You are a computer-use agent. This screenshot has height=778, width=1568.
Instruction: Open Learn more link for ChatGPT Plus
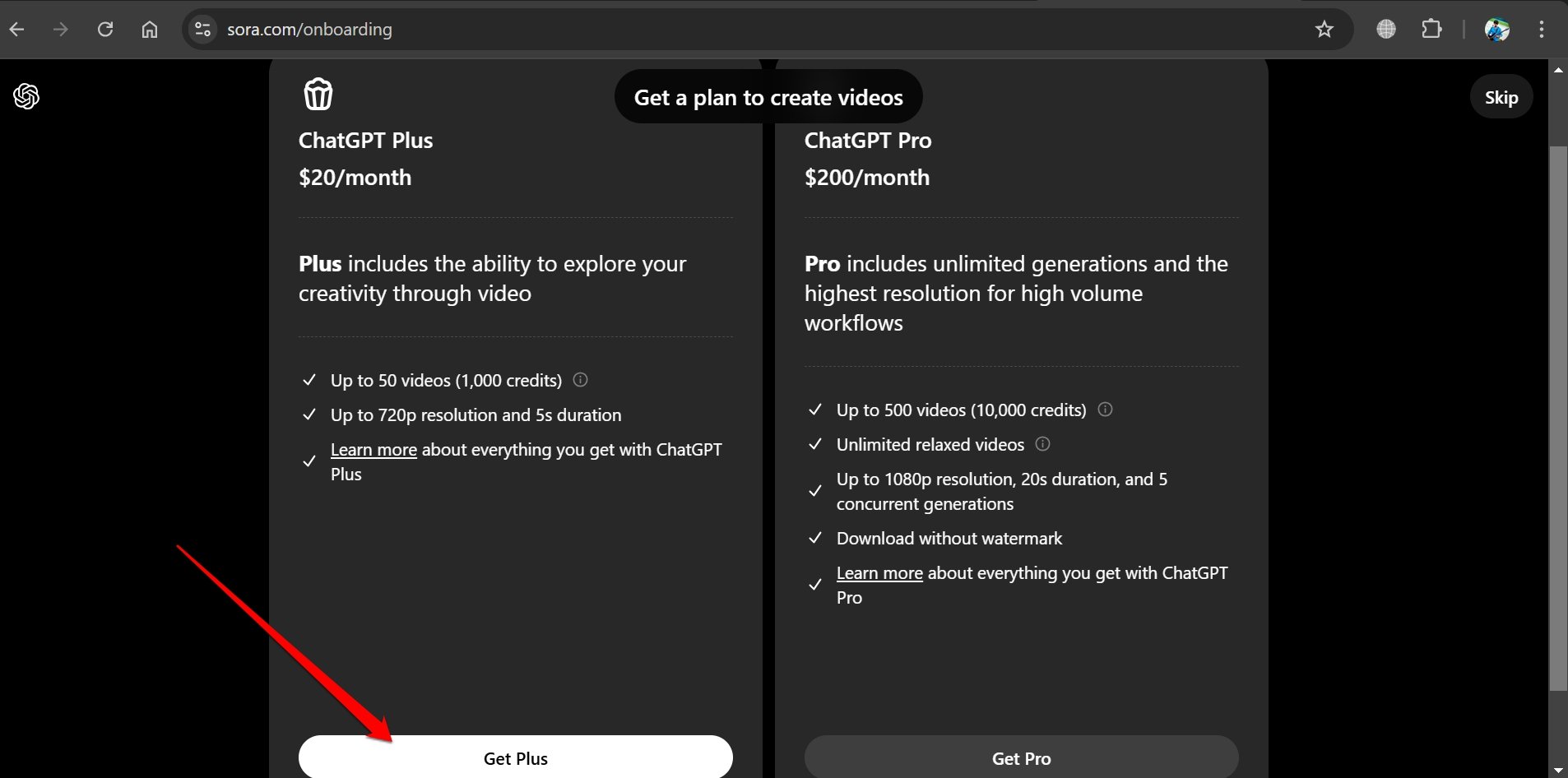[373, 450]
